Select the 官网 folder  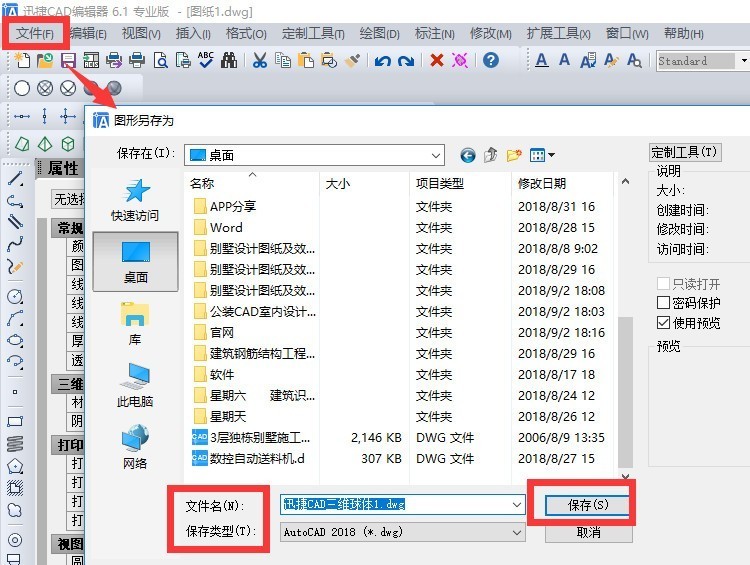pos(221,332)
